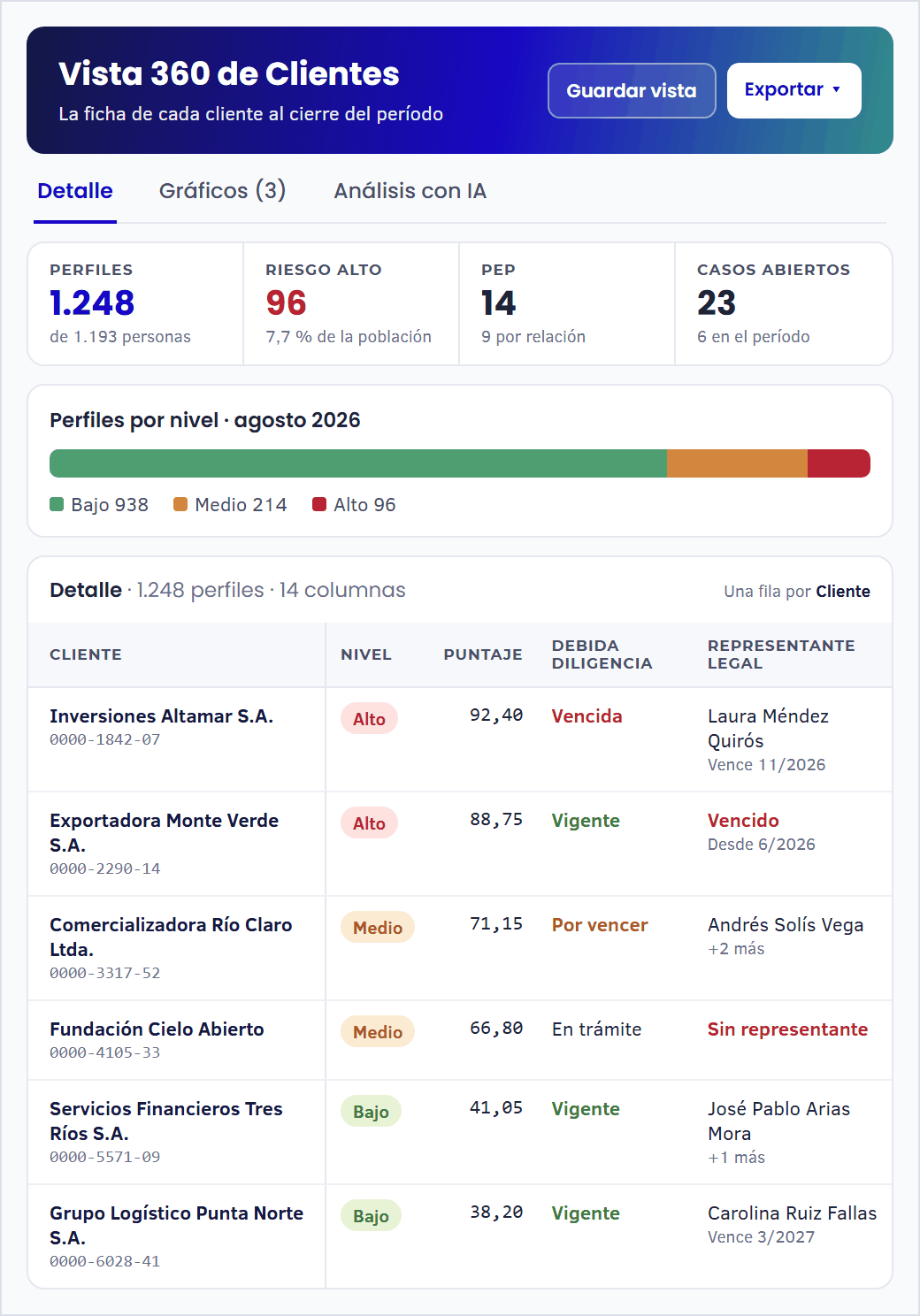Image resolution: width=920 pixels, height=1316 pixels.
Task: Open client Fundación Cielo Abierto
Action: 157,1029
